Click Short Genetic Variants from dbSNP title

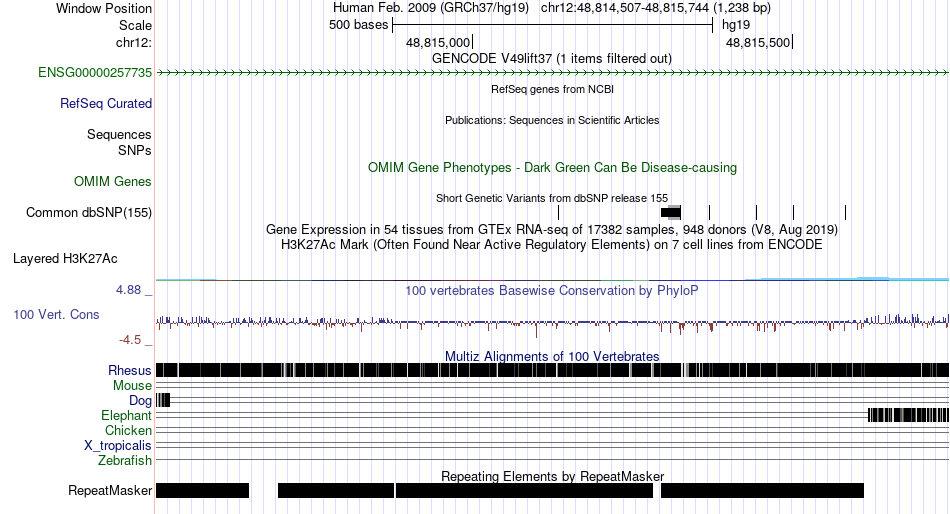[551, 198]
